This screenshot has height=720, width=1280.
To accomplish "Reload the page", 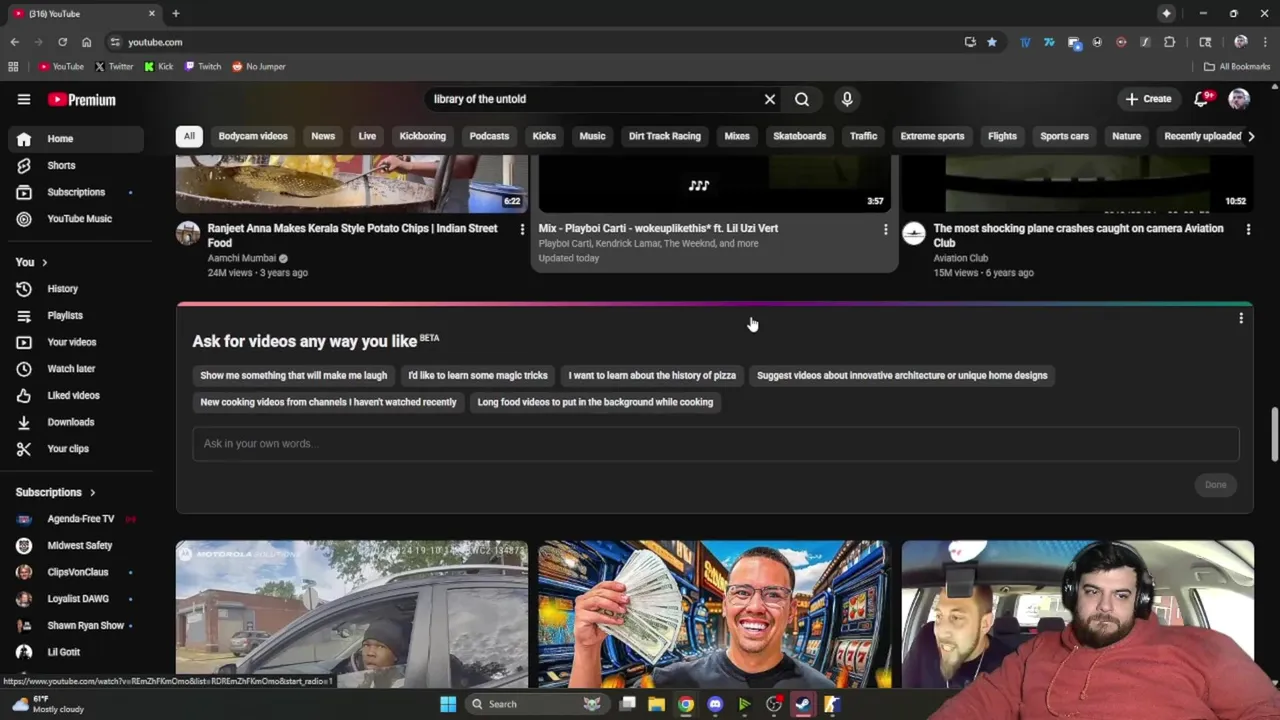I will [x=62, y=42].
